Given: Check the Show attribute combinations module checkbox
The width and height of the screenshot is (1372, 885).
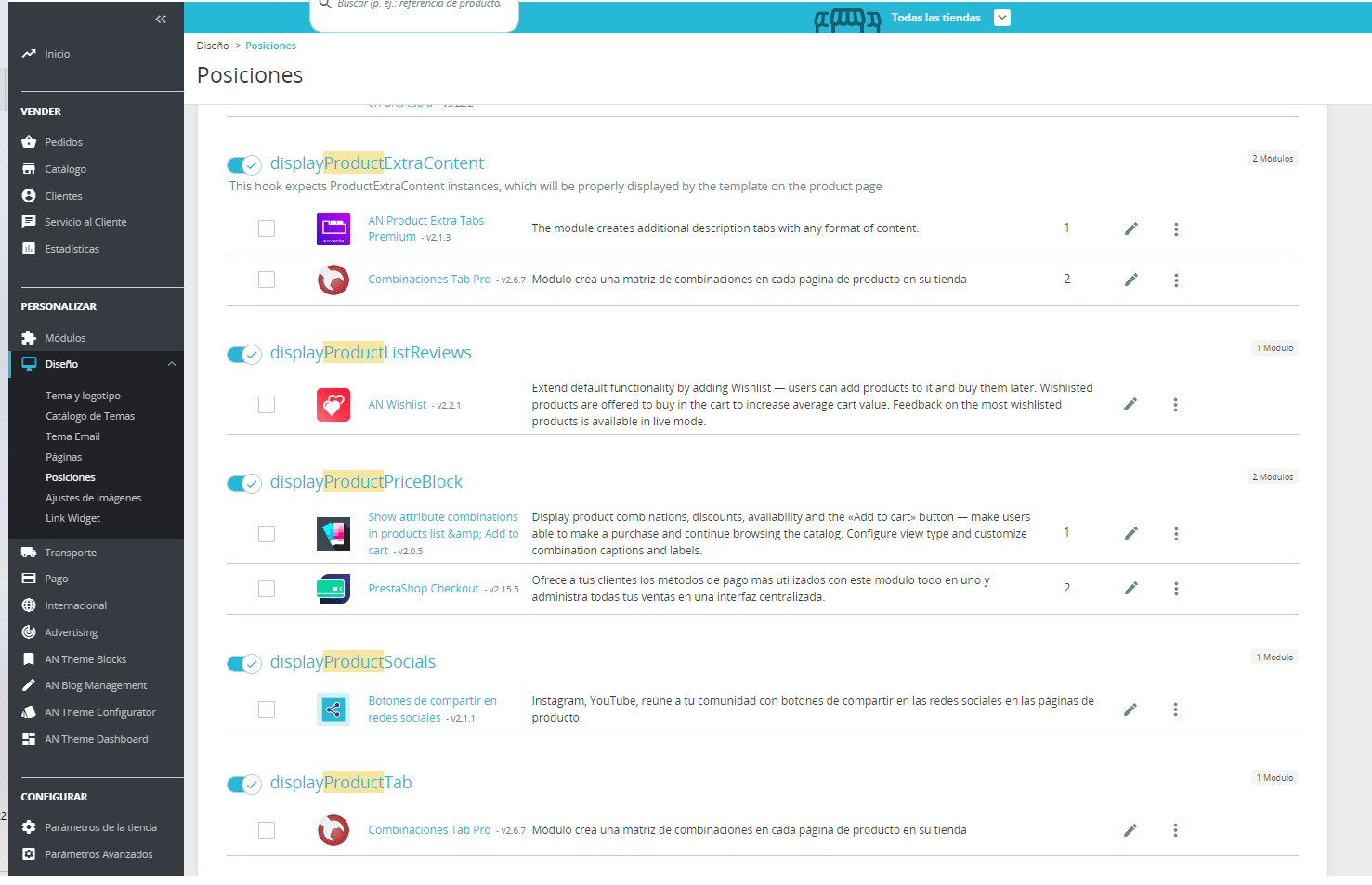Looking at the screenshot, I should coord(267,534).
